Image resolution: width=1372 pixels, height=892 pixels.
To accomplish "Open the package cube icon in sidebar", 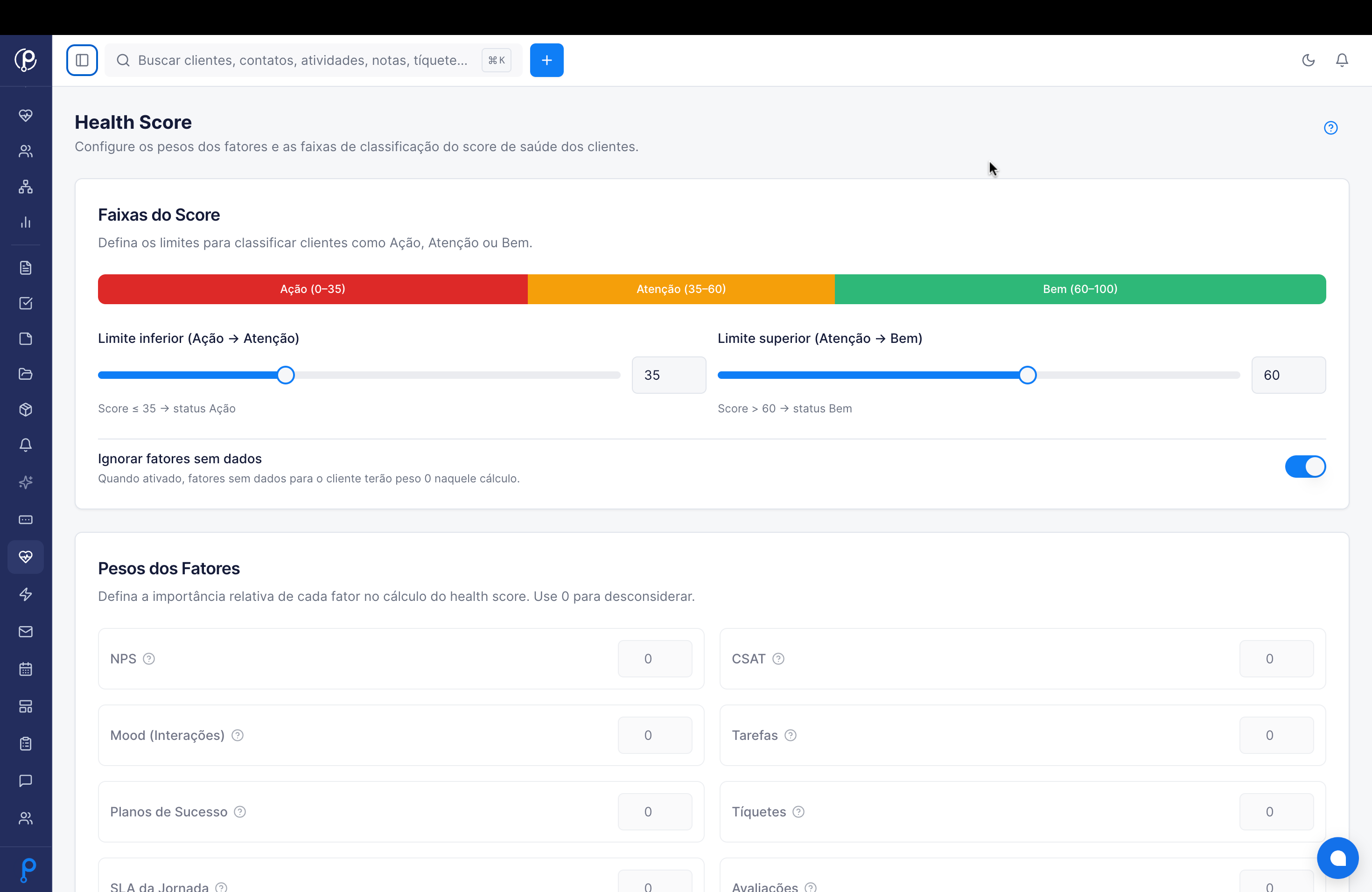I will pyautogui.click(x=25, y=410).
